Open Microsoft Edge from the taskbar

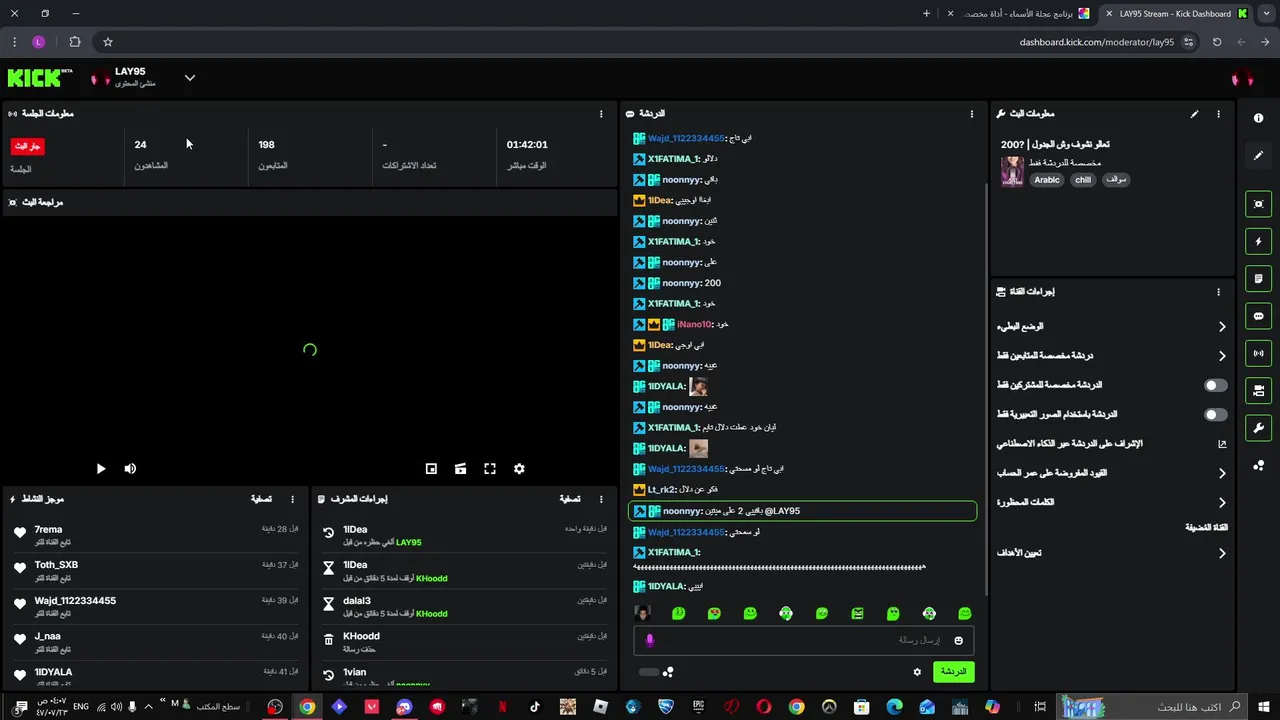pyautogui.click(x=894, y=707)
